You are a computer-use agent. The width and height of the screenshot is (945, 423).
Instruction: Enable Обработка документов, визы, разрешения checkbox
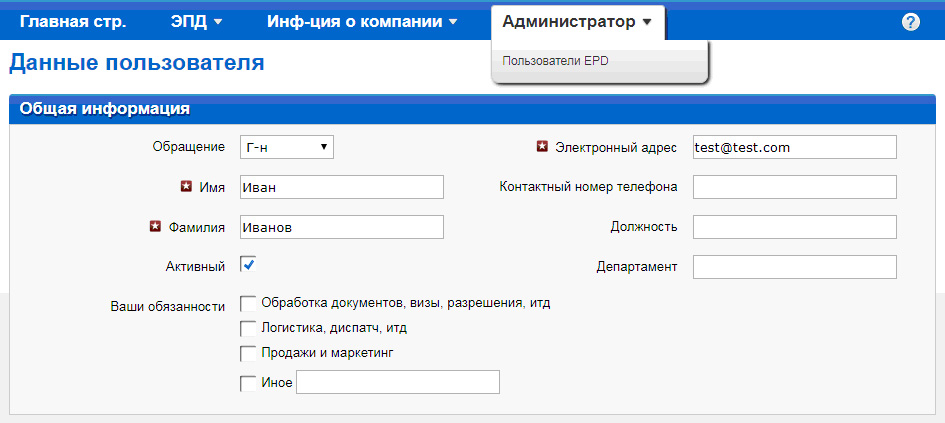point(248,303)
